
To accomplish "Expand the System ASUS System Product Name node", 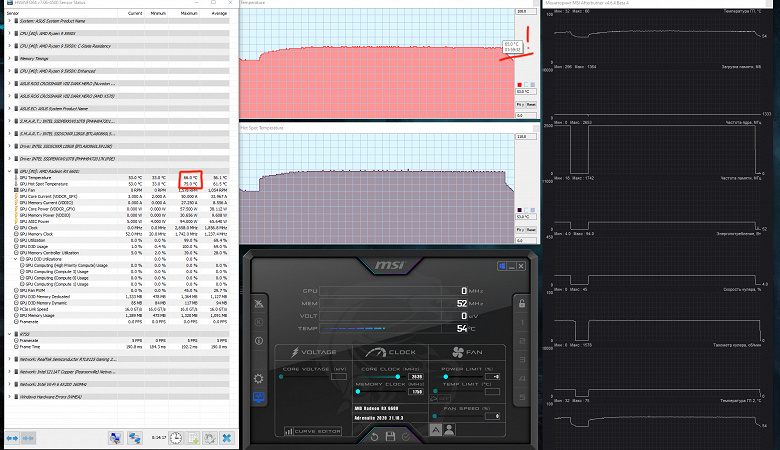I will tap(9, 21).
